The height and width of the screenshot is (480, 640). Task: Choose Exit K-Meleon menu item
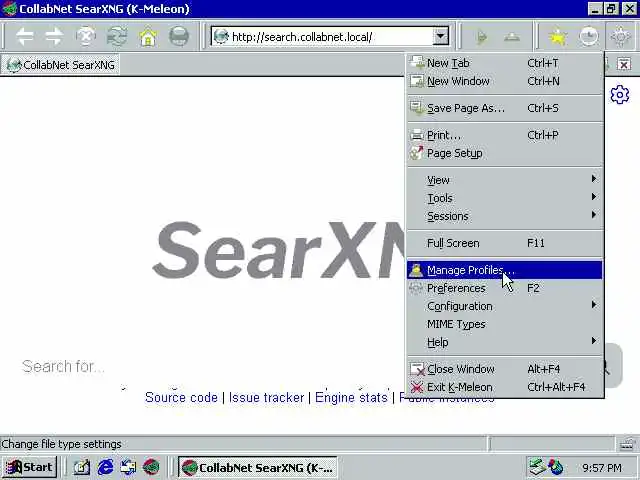click(505, 387)
